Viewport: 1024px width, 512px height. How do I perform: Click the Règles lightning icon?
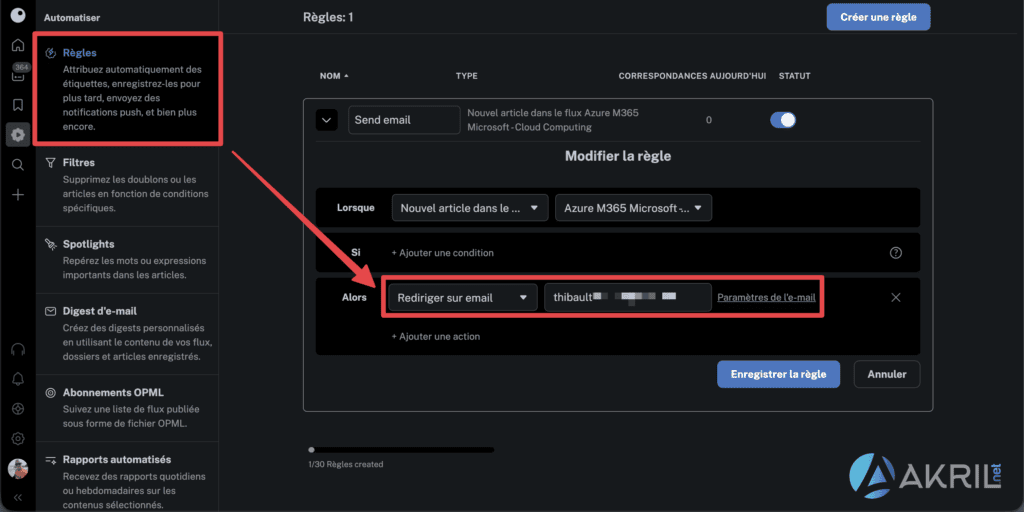(x=50, y=53)
